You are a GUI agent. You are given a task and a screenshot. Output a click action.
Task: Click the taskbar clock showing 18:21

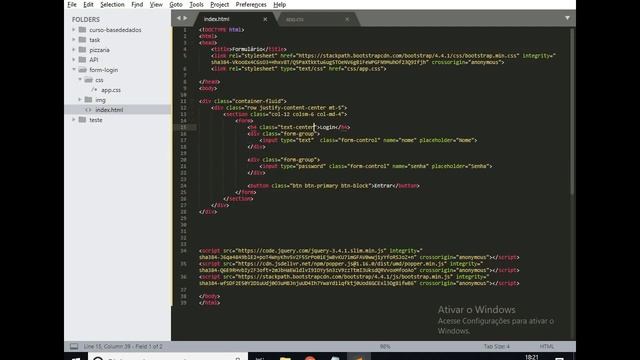(x=531, y=357)
